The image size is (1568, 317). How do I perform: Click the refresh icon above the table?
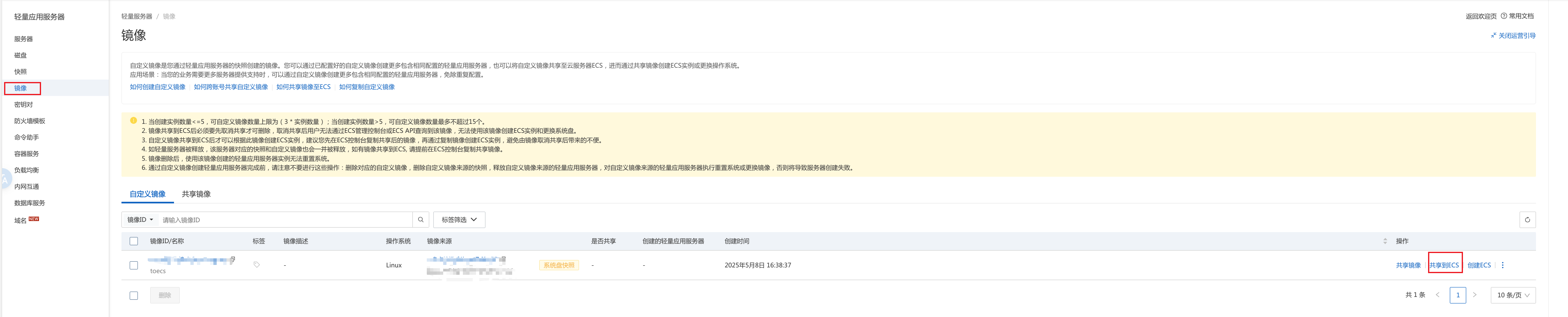coord(1527,220)
